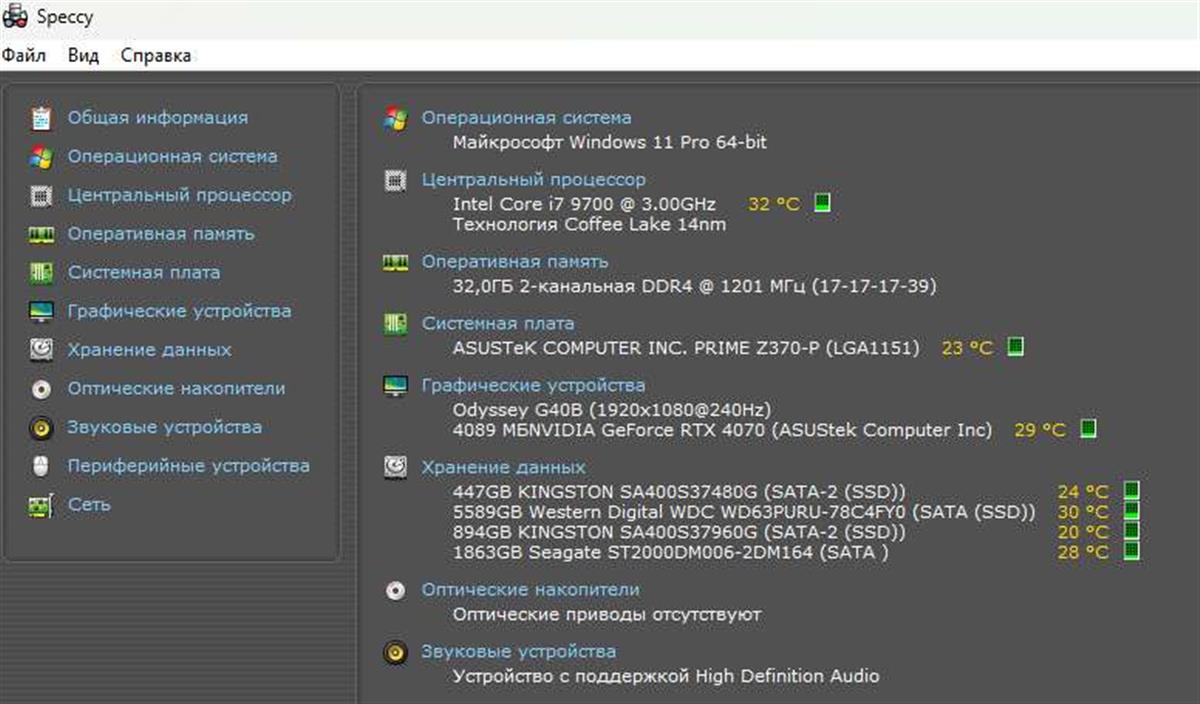1200x704 pixels.
Task: Click the Операционная система heading link in summary
Action: click(526, 118)
